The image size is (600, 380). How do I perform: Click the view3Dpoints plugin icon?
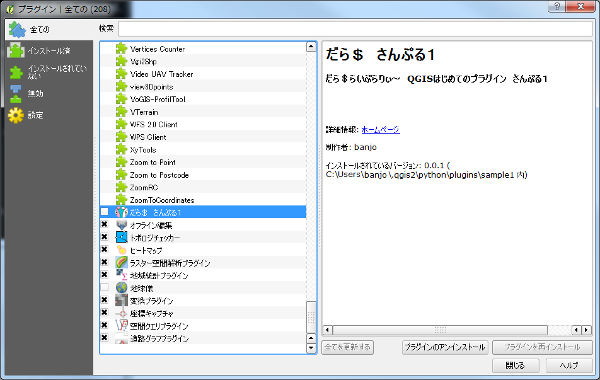coord(121,86)
